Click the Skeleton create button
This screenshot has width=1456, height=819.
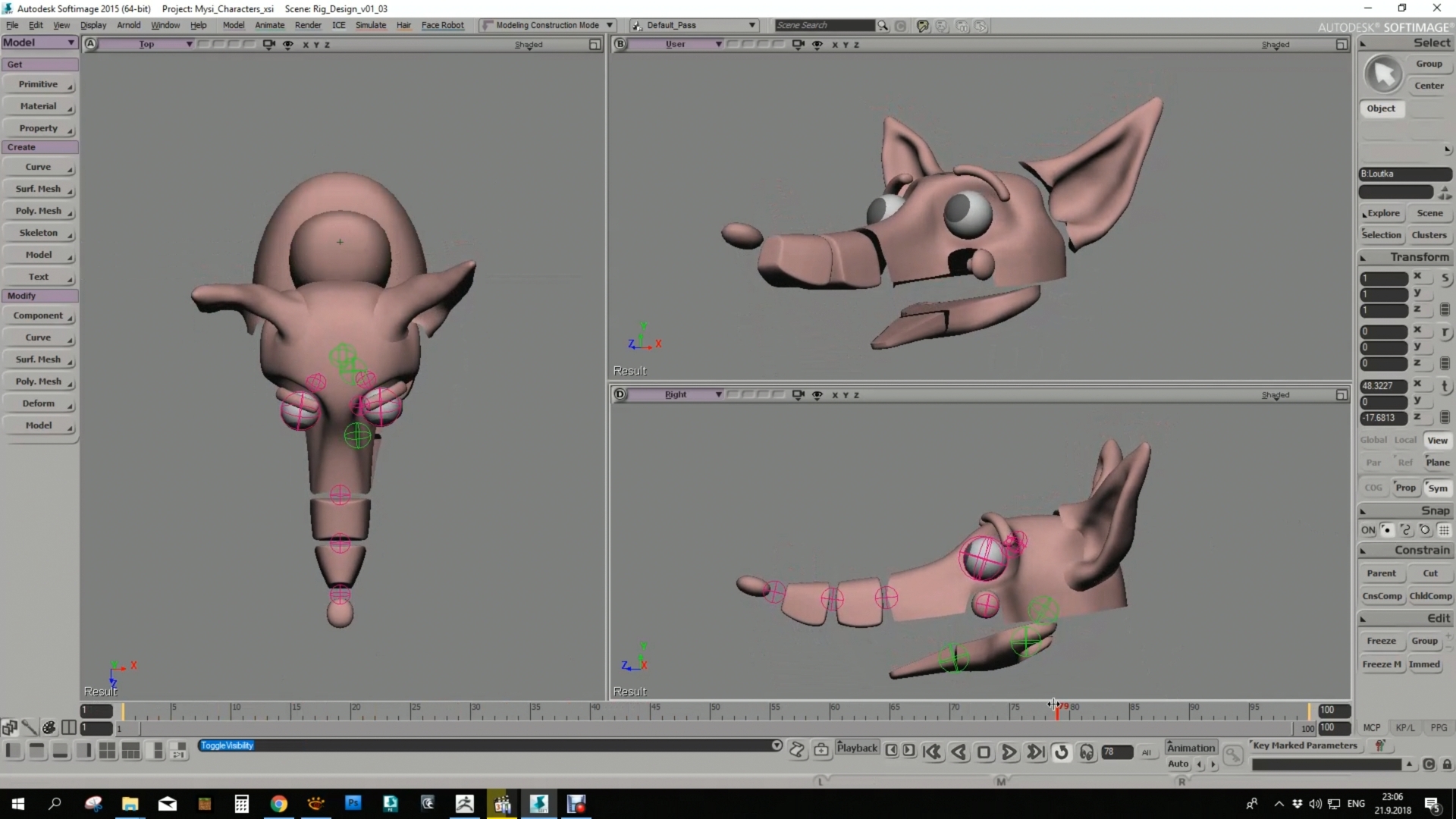click(39, 234)
